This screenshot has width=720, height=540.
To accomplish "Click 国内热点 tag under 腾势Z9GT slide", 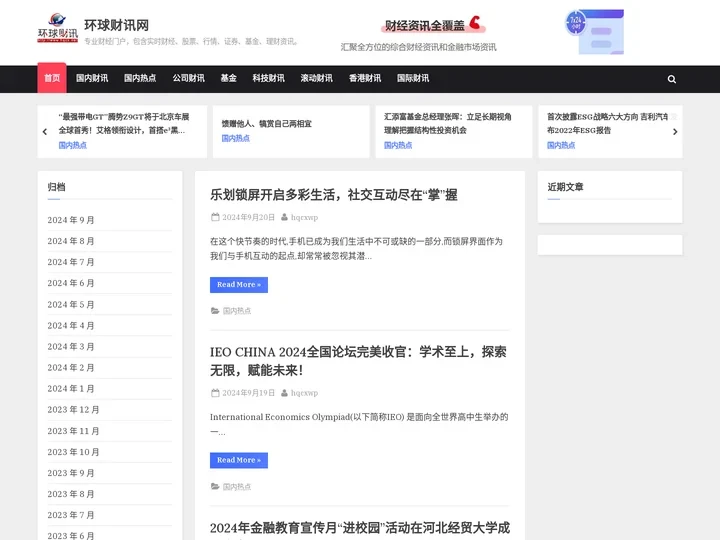I will pyautogui.click(x=73, y=145).
